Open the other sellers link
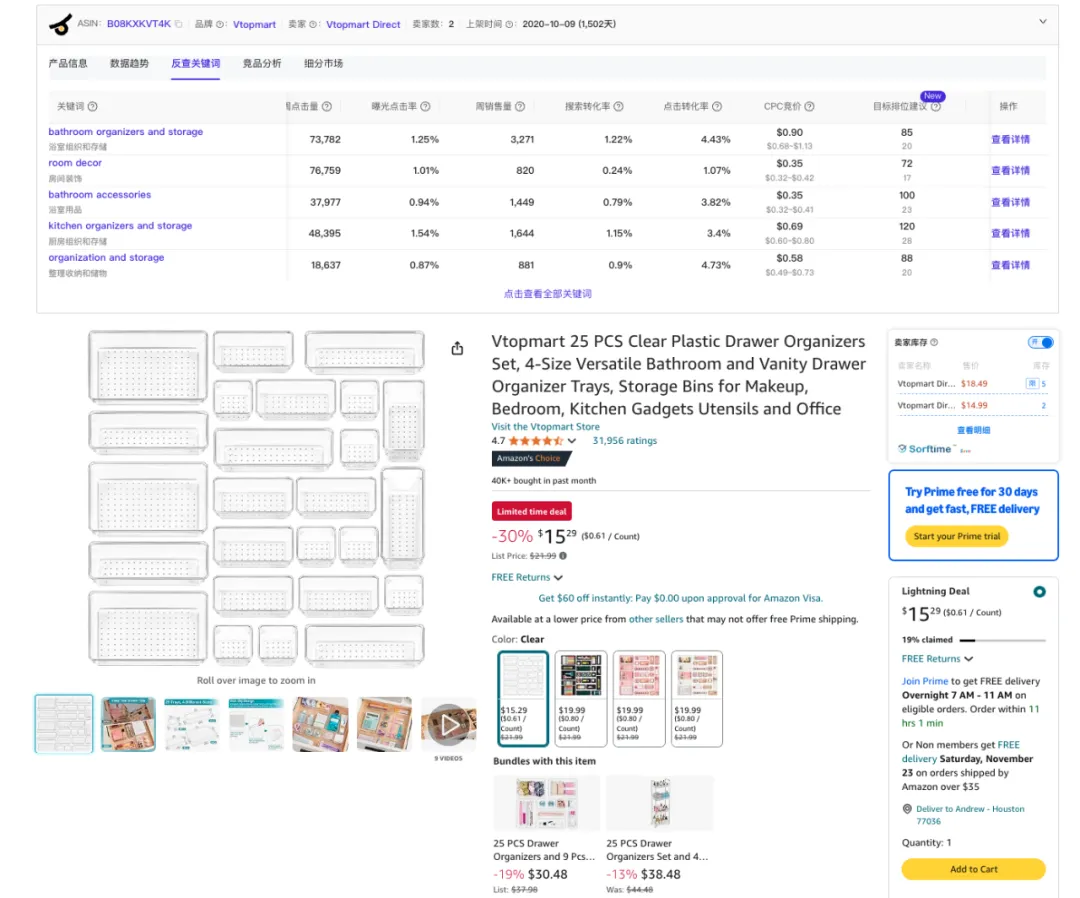 (x=656, y=619)
